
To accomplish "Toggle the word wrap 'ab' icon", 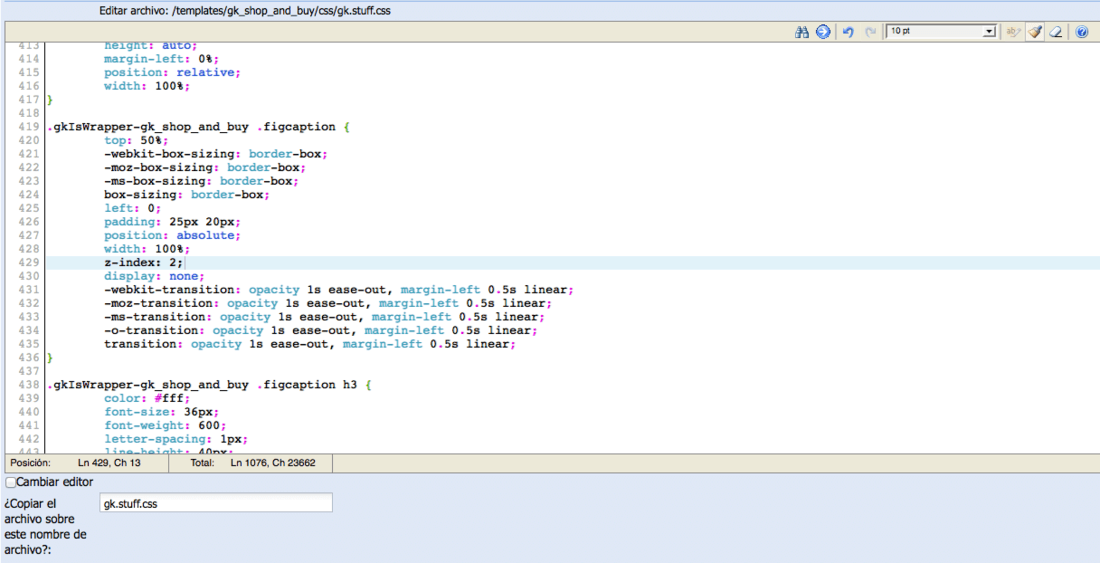I will [1012, 32].
